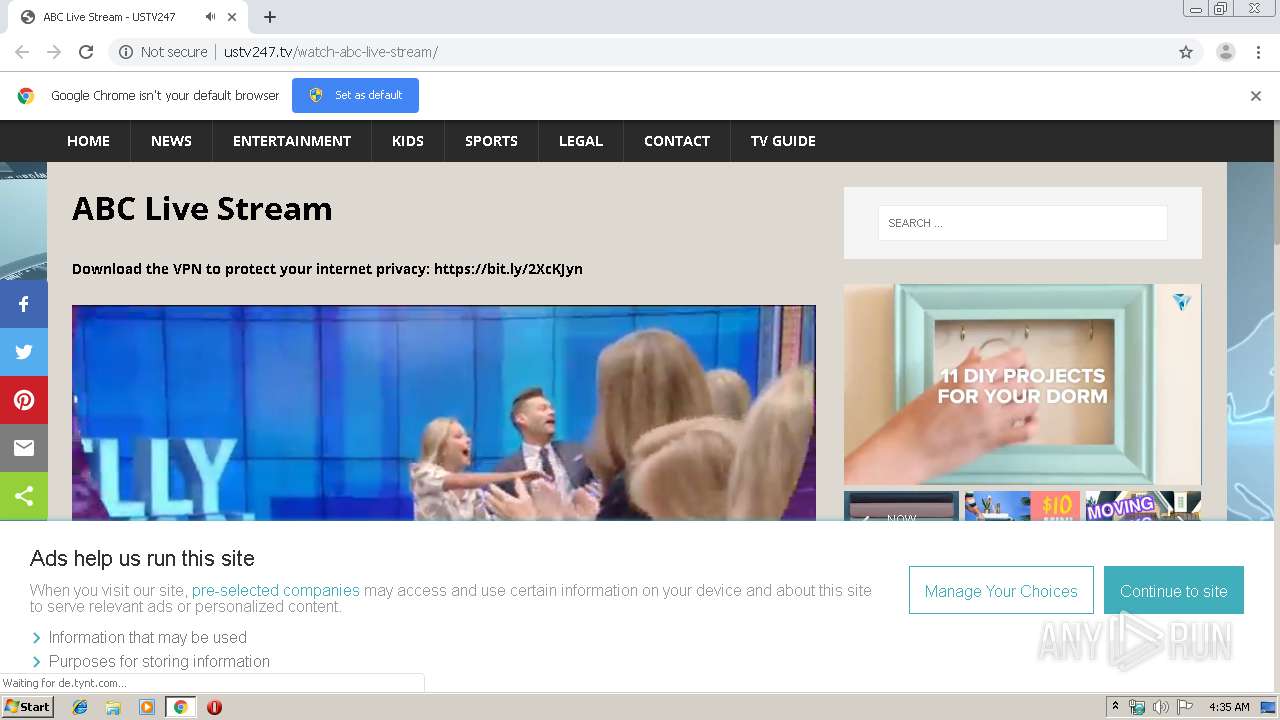Click ABC Live Stream heading
The height and width of the screenshot is (720, 1280).
tap(202, 208)
